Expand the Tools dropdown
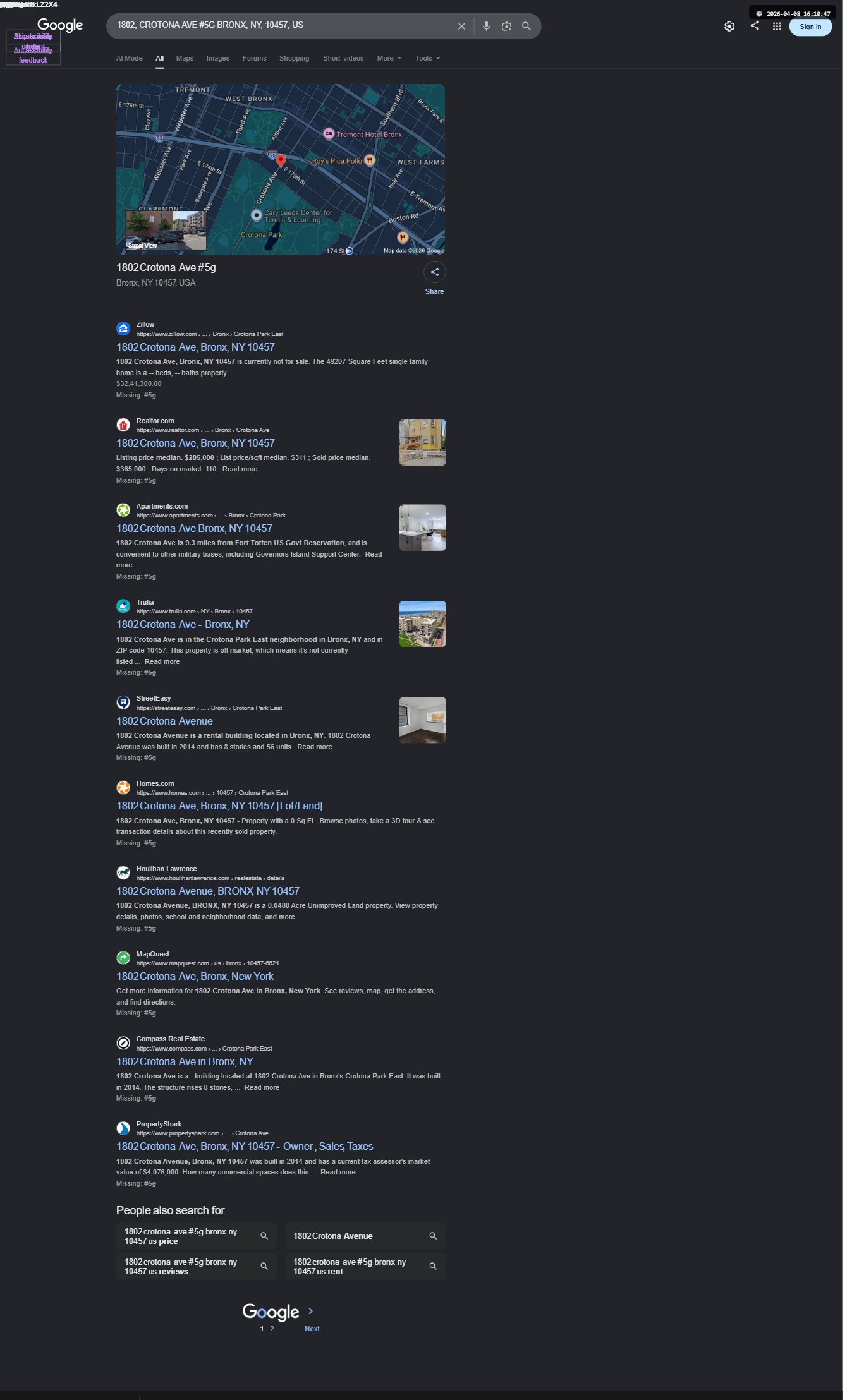Viewport: 852px width, 1400px height. coord(427,58)
